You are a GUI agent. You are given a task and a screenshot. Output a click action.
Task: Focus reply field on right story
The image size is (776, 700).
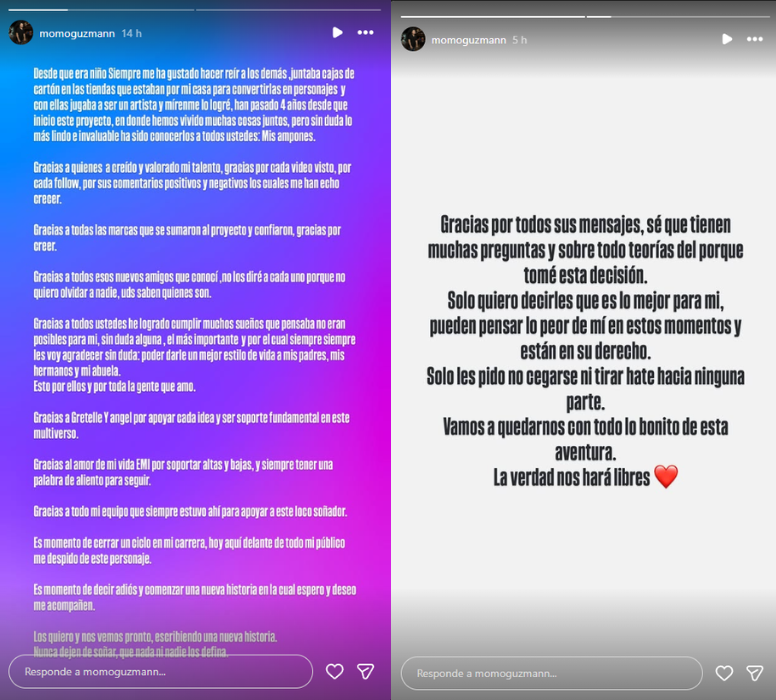(551, 673)
